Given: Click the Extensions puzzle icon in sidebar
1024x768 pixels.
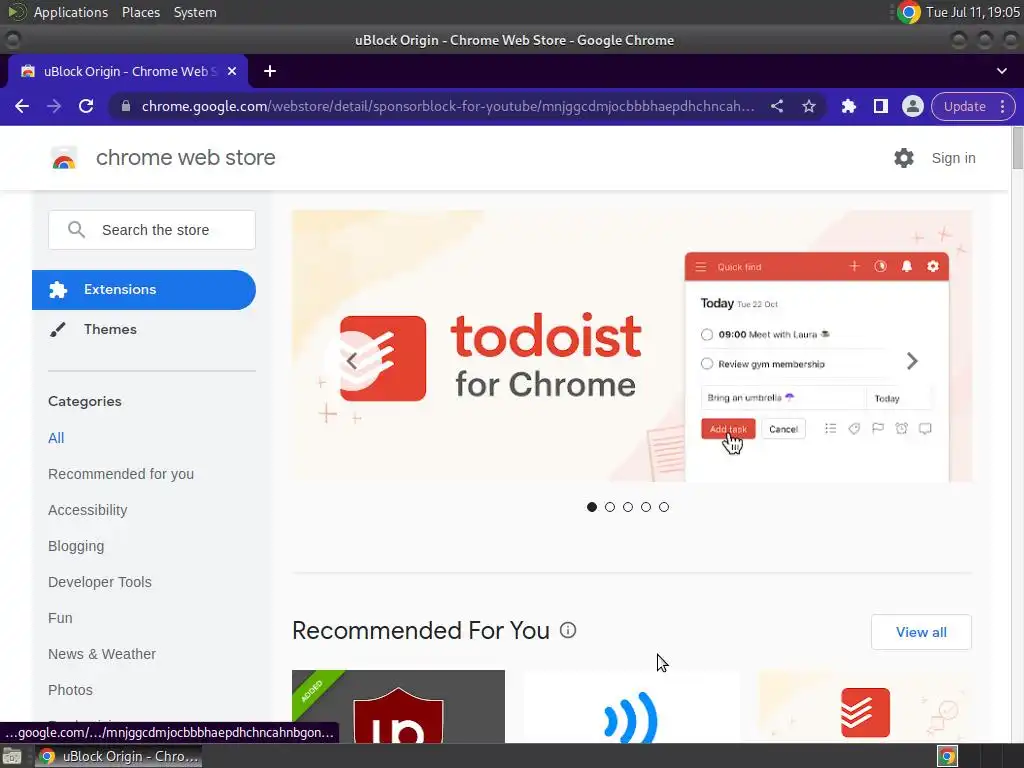Looking at the screenshot, I should pos(58,289).
